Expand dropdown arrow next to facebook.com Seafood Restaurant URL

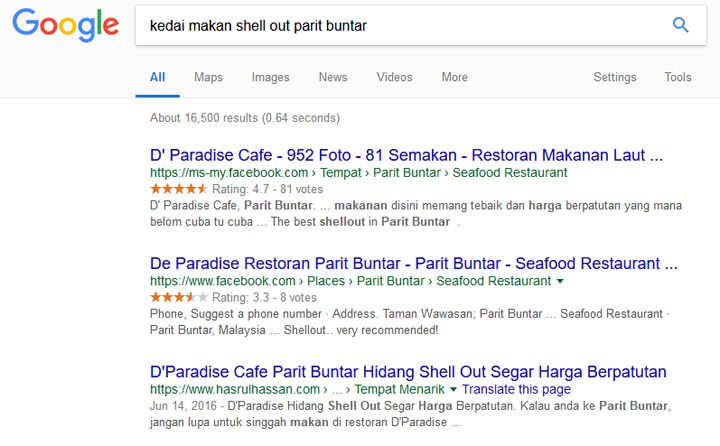(x=560, y=281)
